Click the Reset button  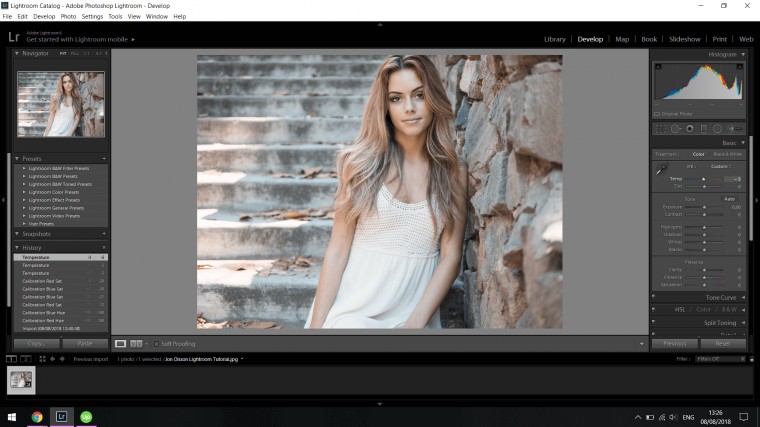pyautogui.click(x=723, y=344)
